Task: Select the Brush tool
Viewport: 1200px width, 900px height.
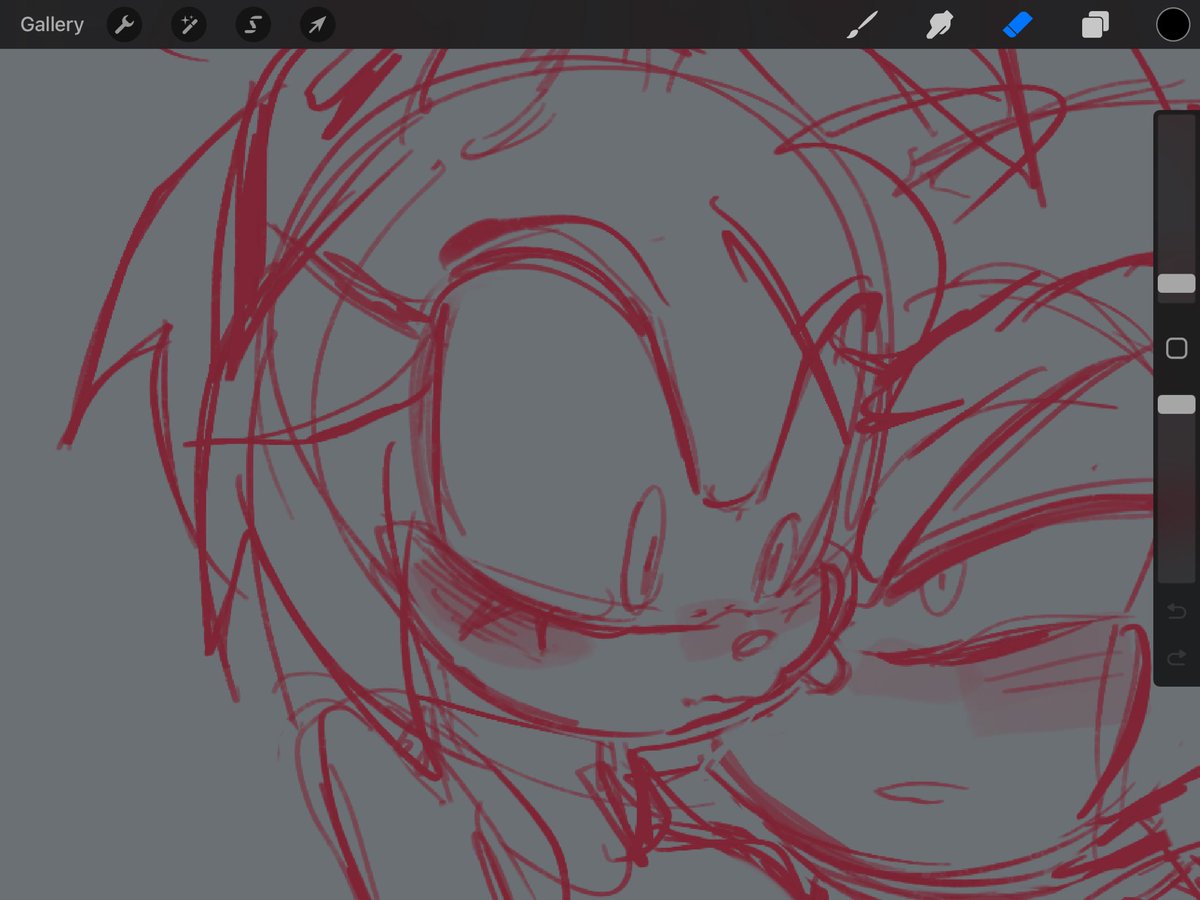Action: [861, 25]
